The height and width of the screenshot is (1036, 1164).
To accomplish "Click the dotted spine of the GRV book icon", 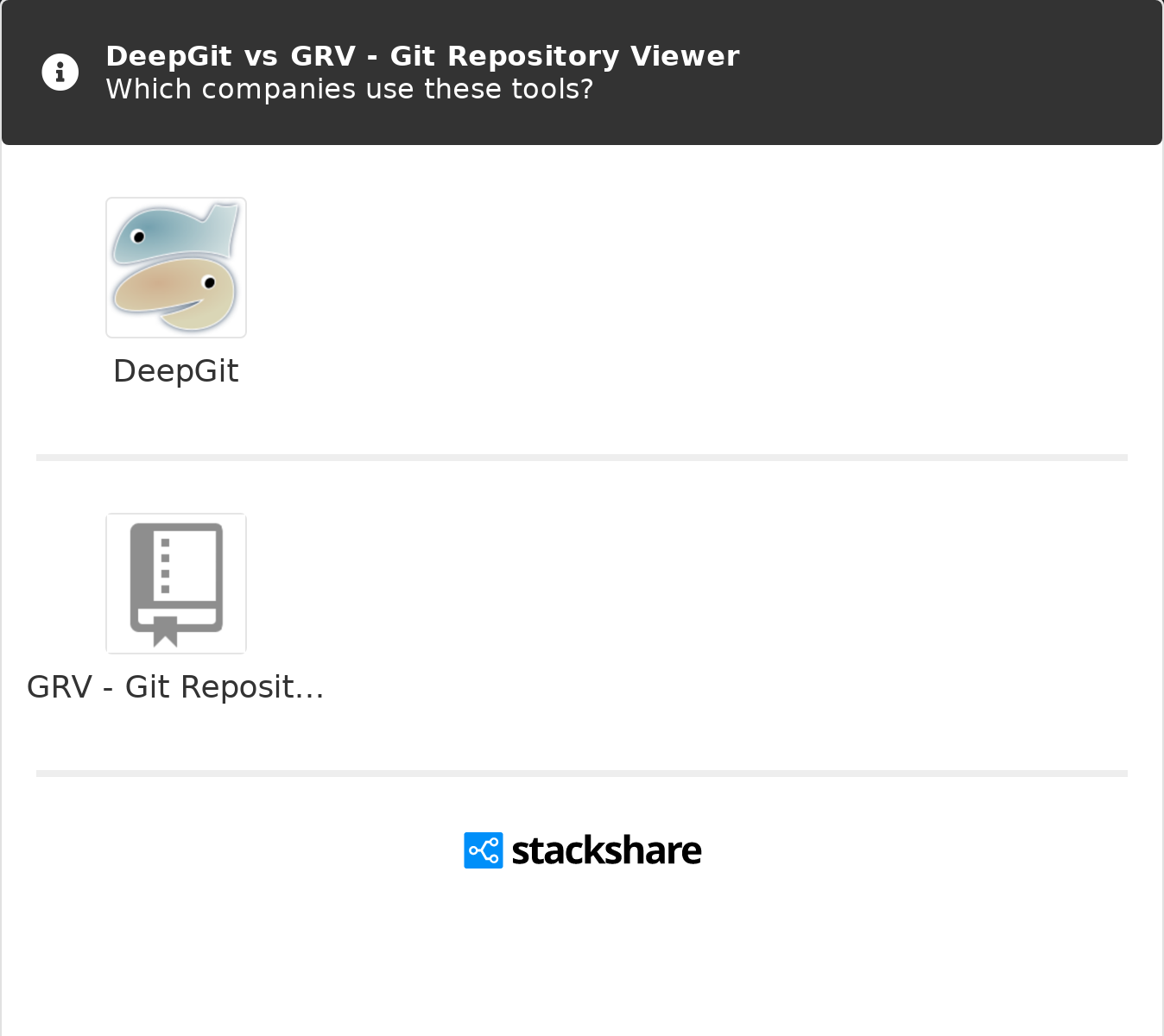I will click(x=165, y=567).
